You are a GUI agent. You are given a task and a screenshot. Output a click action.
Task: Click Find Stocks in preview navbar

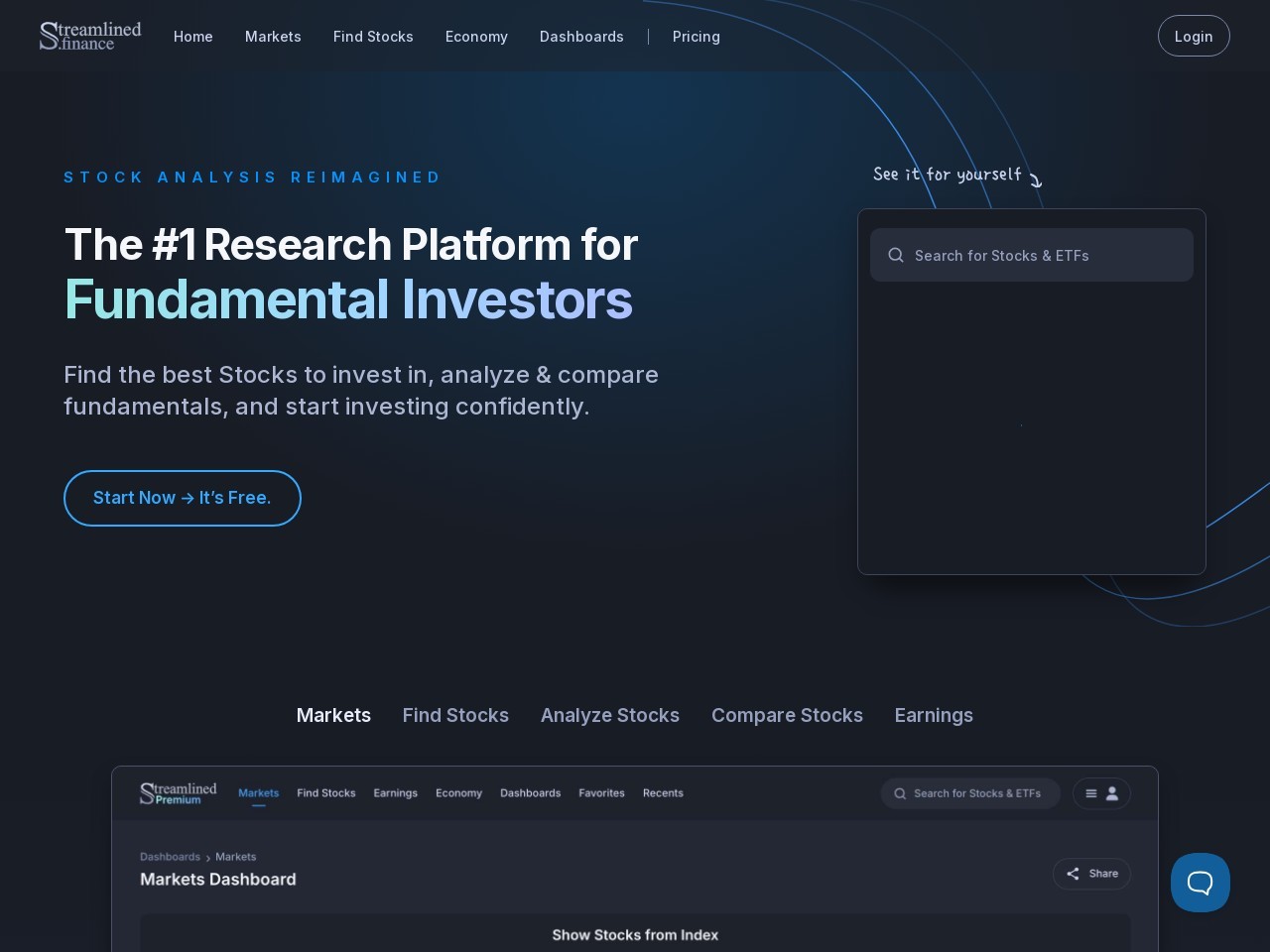point(326,793)
